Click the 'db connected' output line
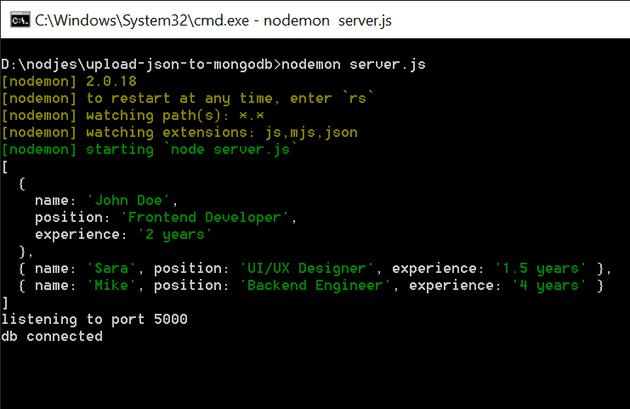The width and height of the screenshot is (630, 409). point(52,336)
